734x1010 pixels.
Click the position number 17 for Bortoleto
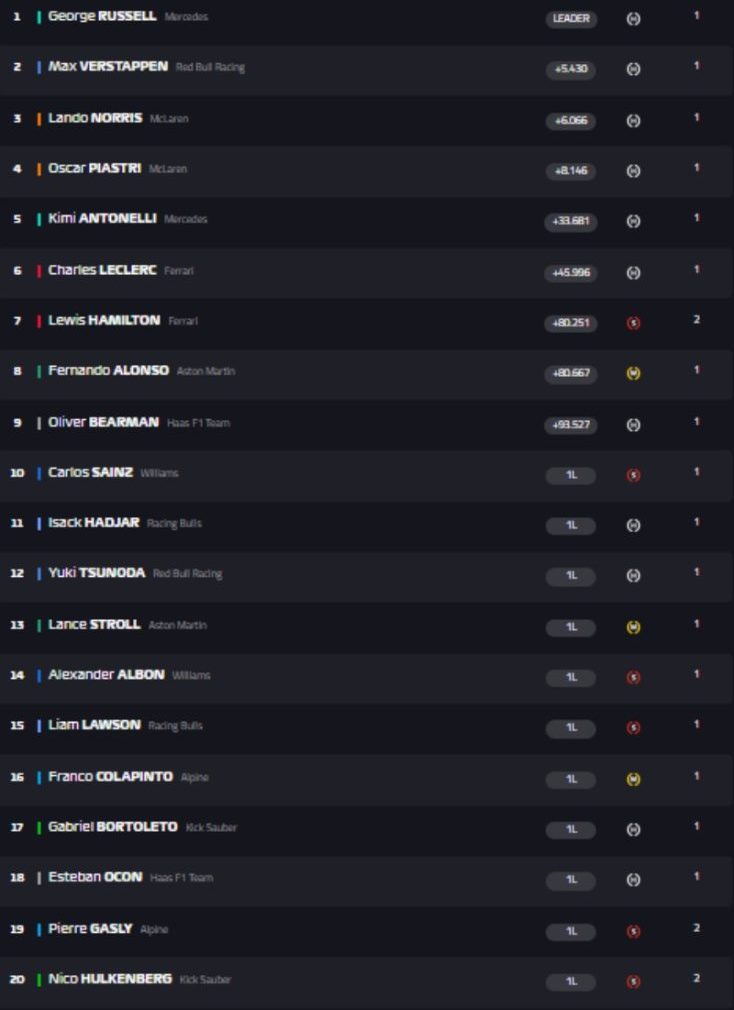pos(17,827)
